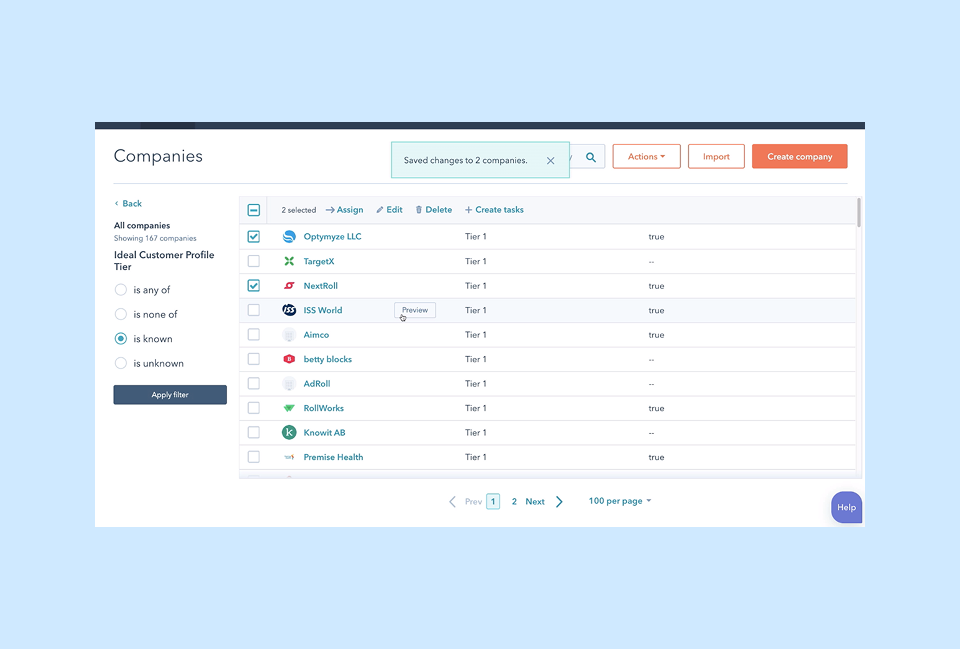The height and width of the screenshot is (649, 960).
Task: Click the ISS World logo icon
Action: point(289,310)
